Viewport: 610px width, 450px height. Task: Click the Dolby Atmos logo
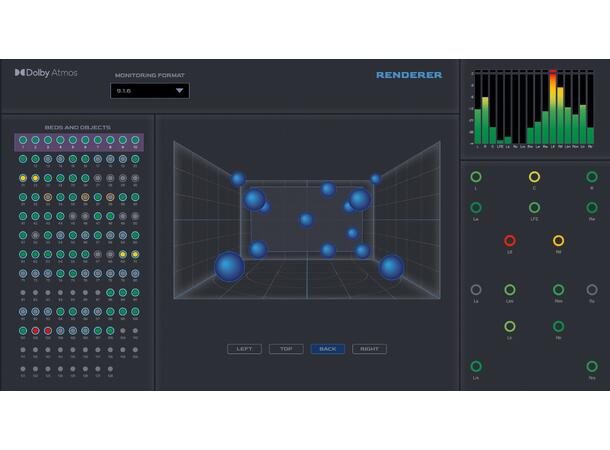click(46, 73)
